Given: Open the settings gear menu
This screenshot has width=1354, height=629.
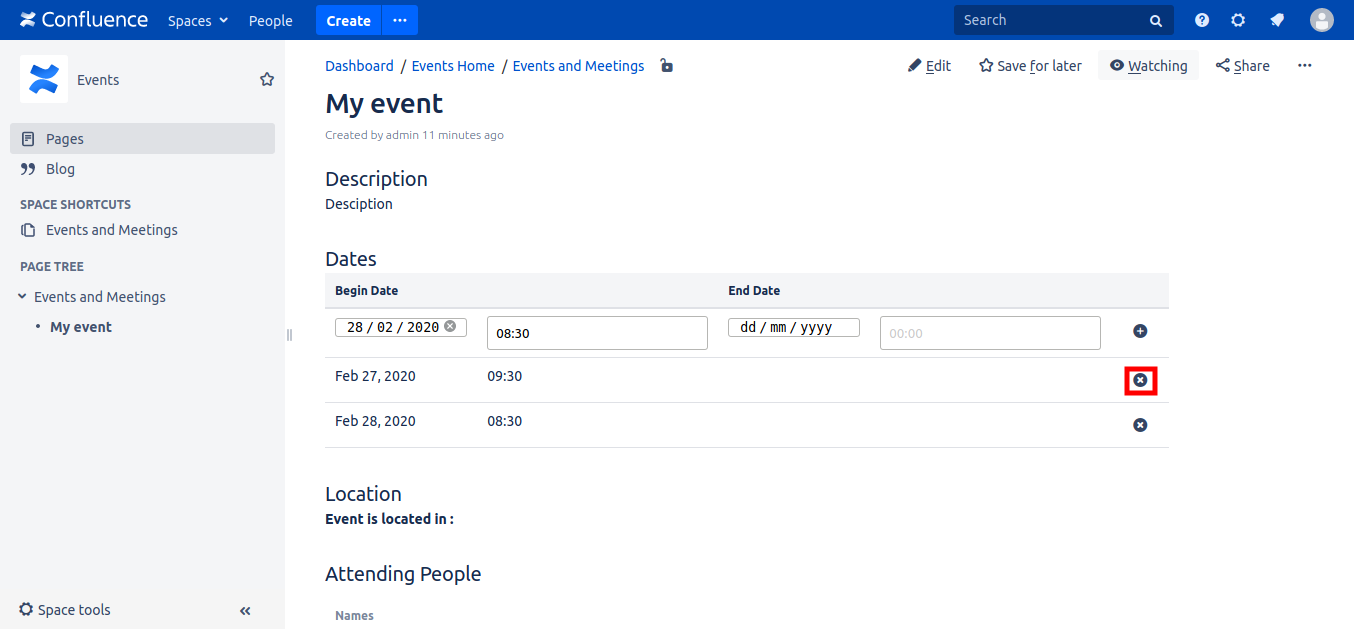Looking at the screenshot, I should click(x=1238, y=20).
